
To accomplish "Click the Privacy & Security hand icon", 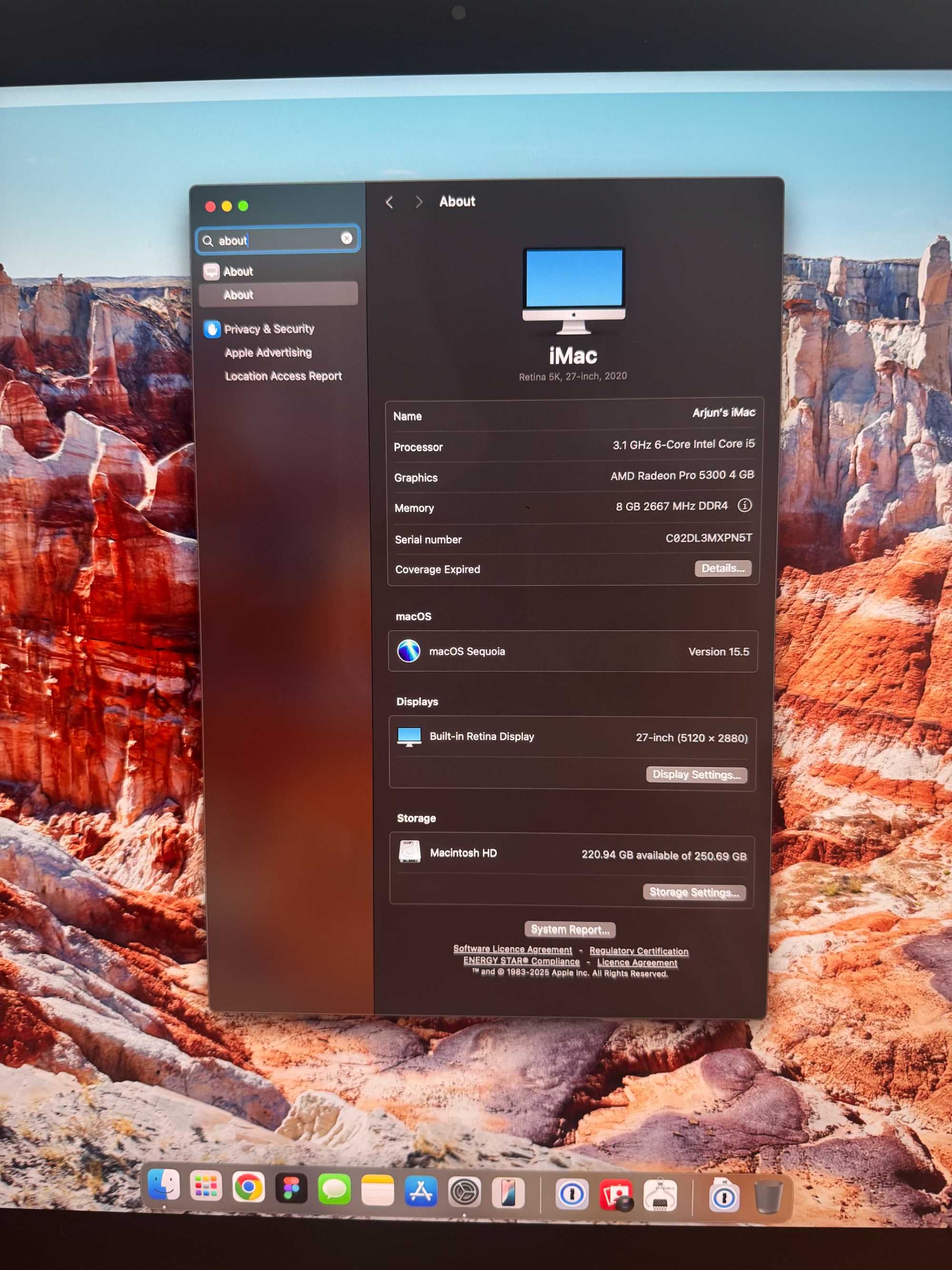I will [x=212, y=330].
